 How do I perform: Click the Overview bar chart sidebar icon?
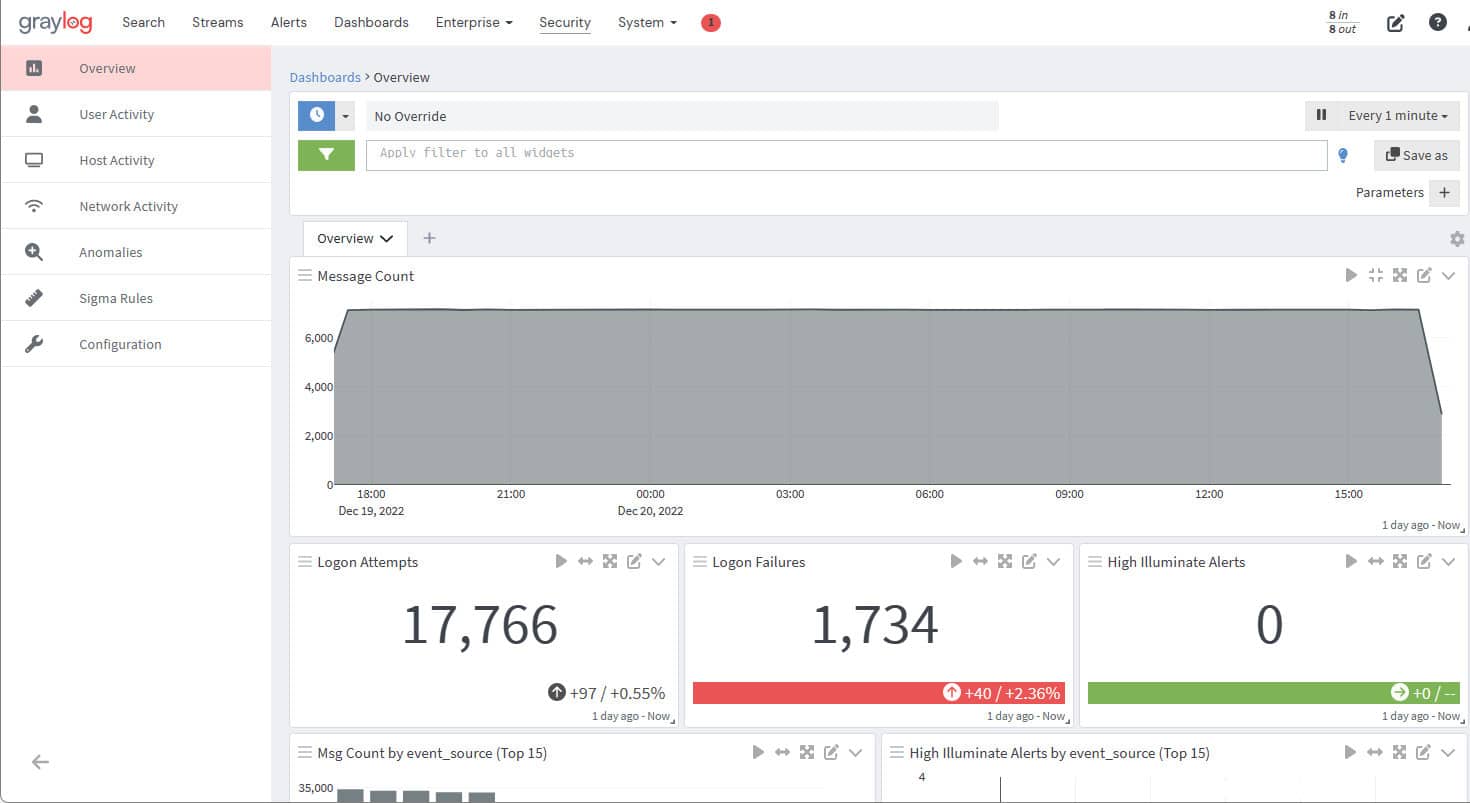(x=34, y=68)
